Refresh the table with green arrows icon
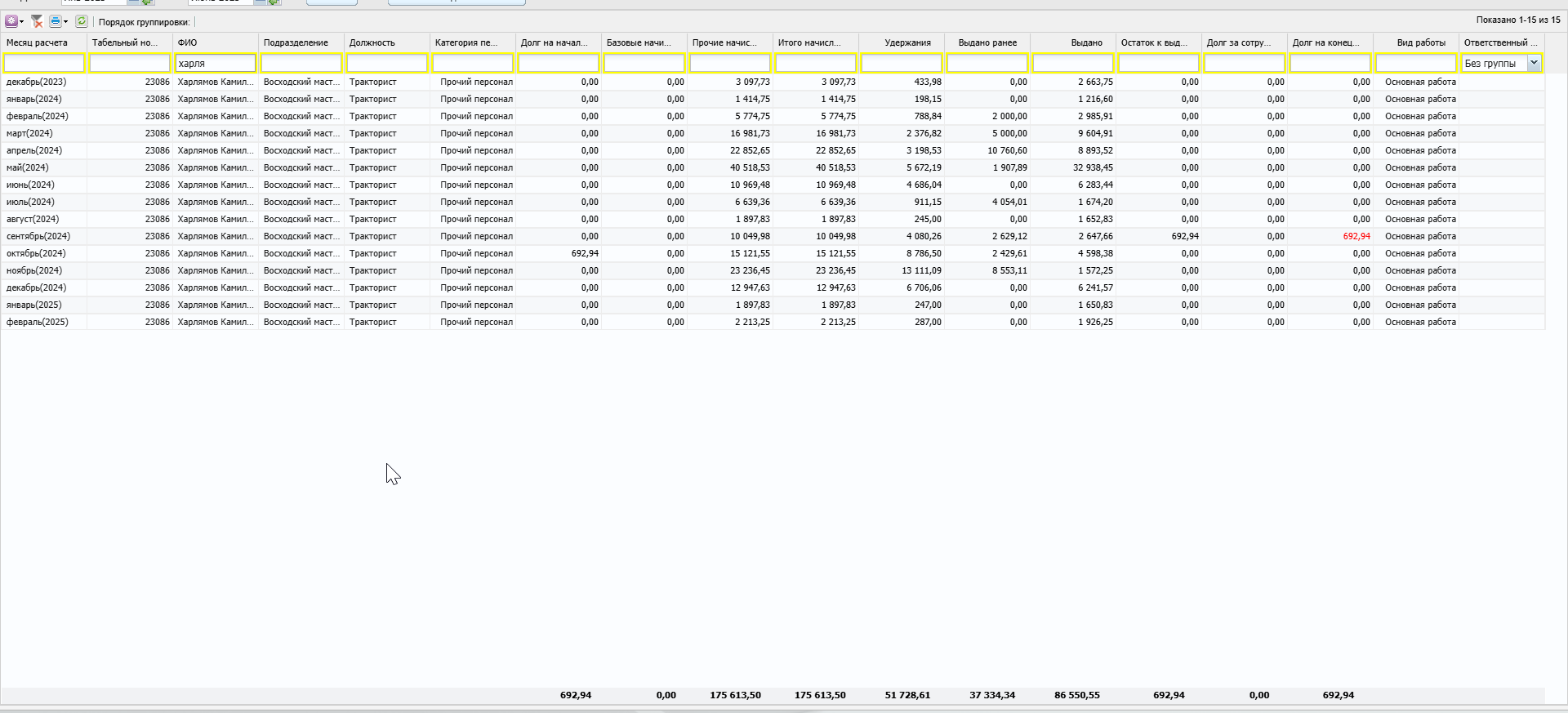 click(x=82, y=21)
